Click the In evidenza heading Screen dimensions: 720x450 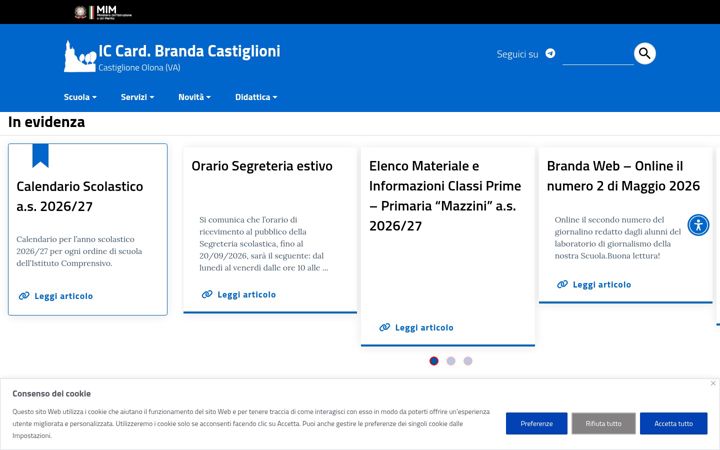pos(46,122)
